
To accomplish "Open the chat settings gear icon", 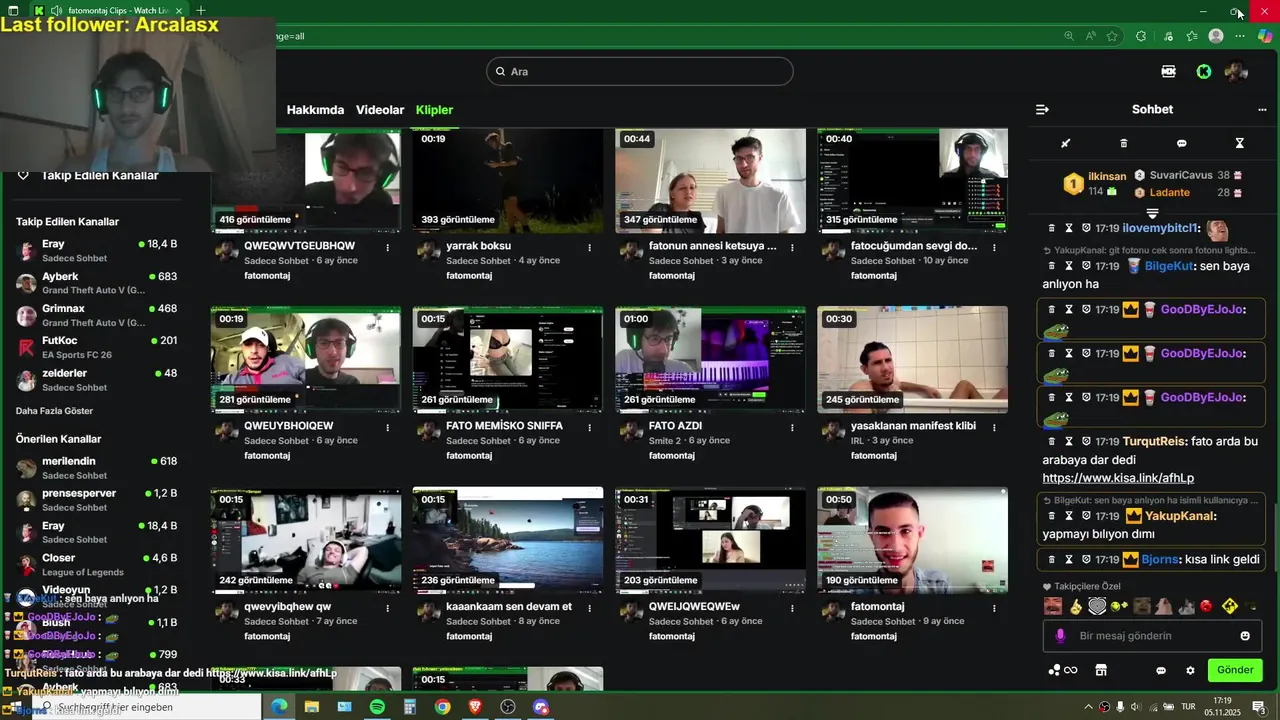I will click(1190, 670).
